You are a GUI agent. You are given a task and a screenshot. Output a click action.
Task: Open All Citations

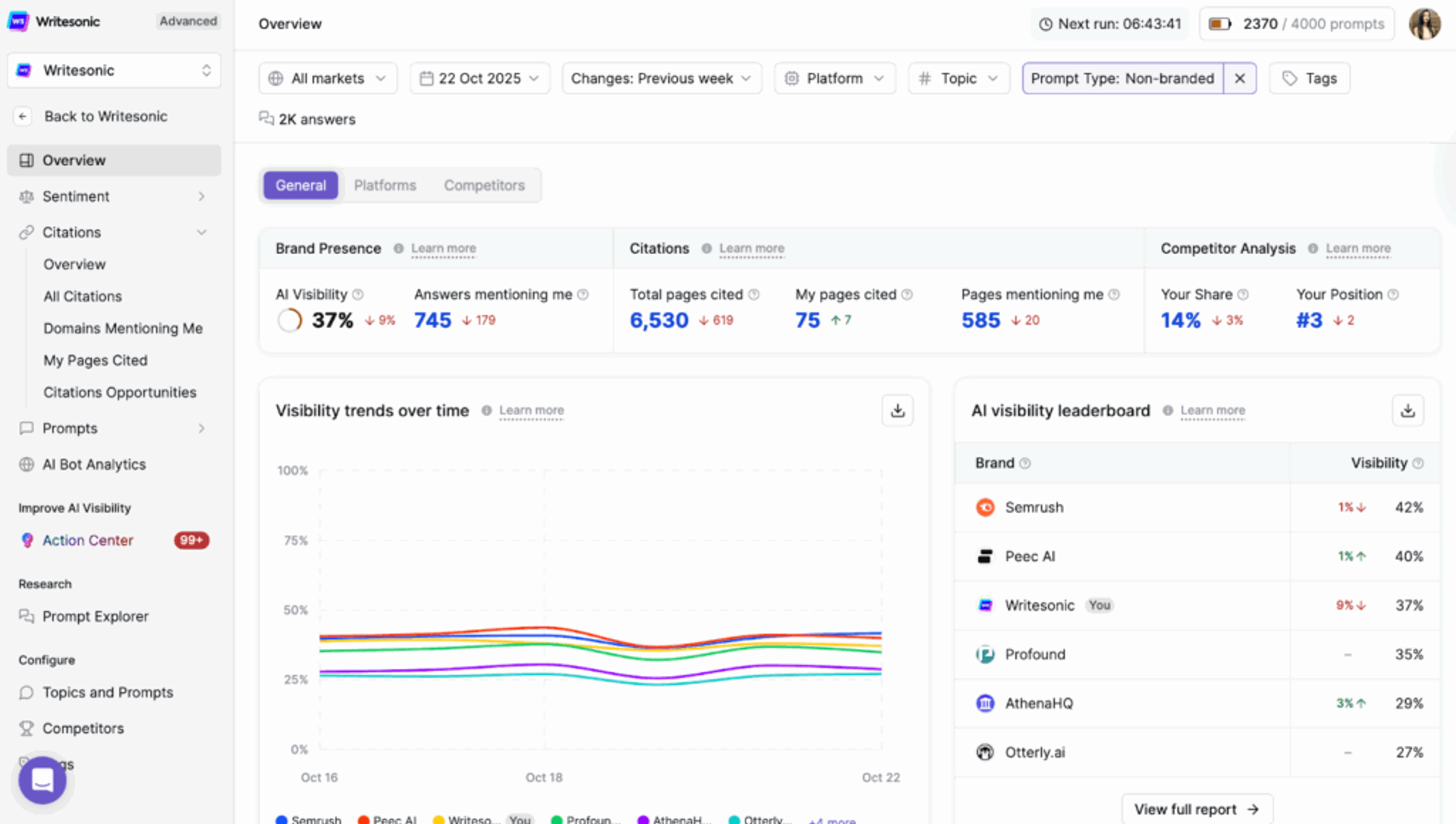pyautogui.click(x=83, y=296)
